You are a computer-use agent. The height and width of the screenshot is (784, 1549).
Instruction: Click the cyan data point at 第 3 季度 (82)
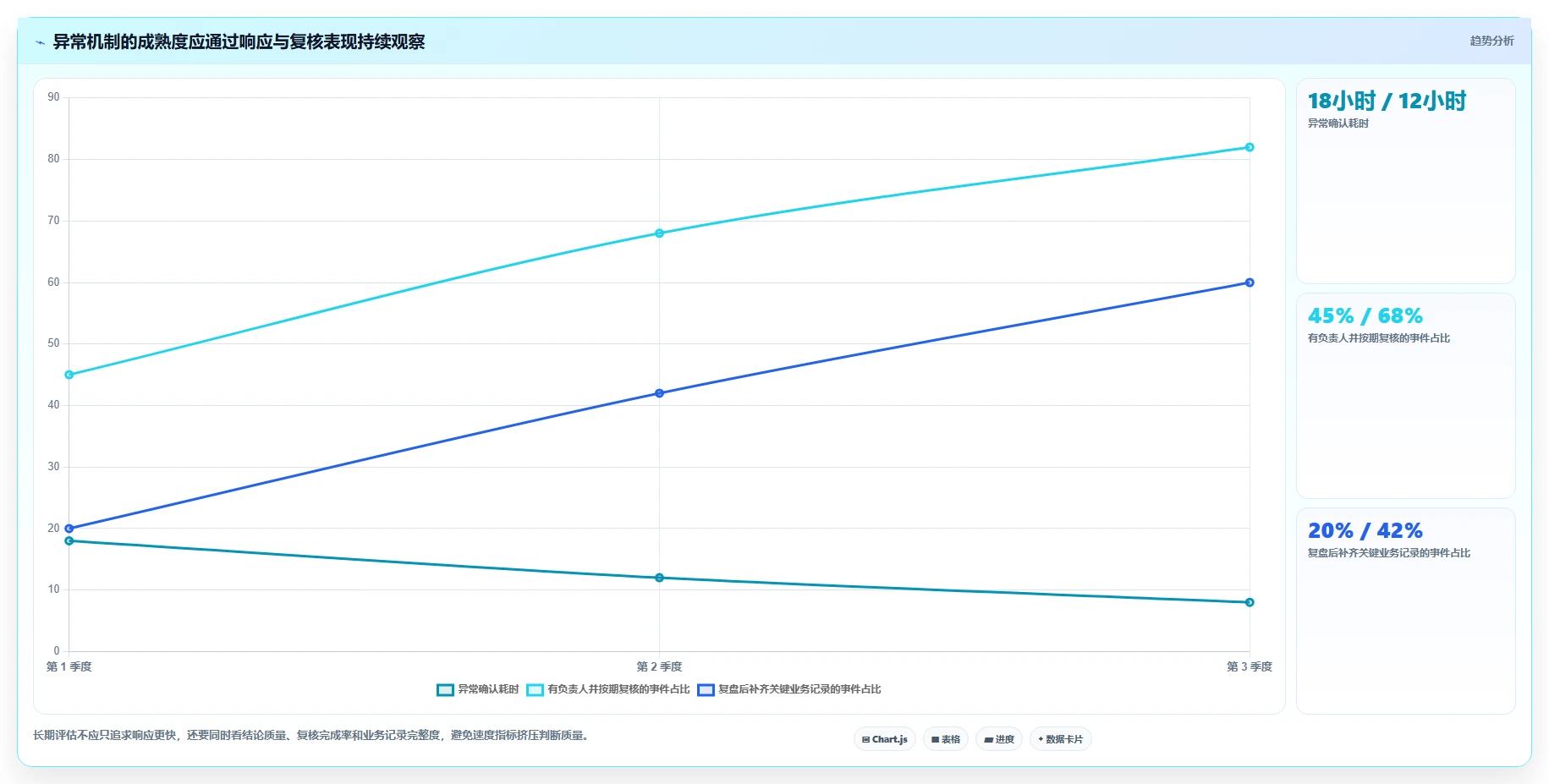[1250, 147]
